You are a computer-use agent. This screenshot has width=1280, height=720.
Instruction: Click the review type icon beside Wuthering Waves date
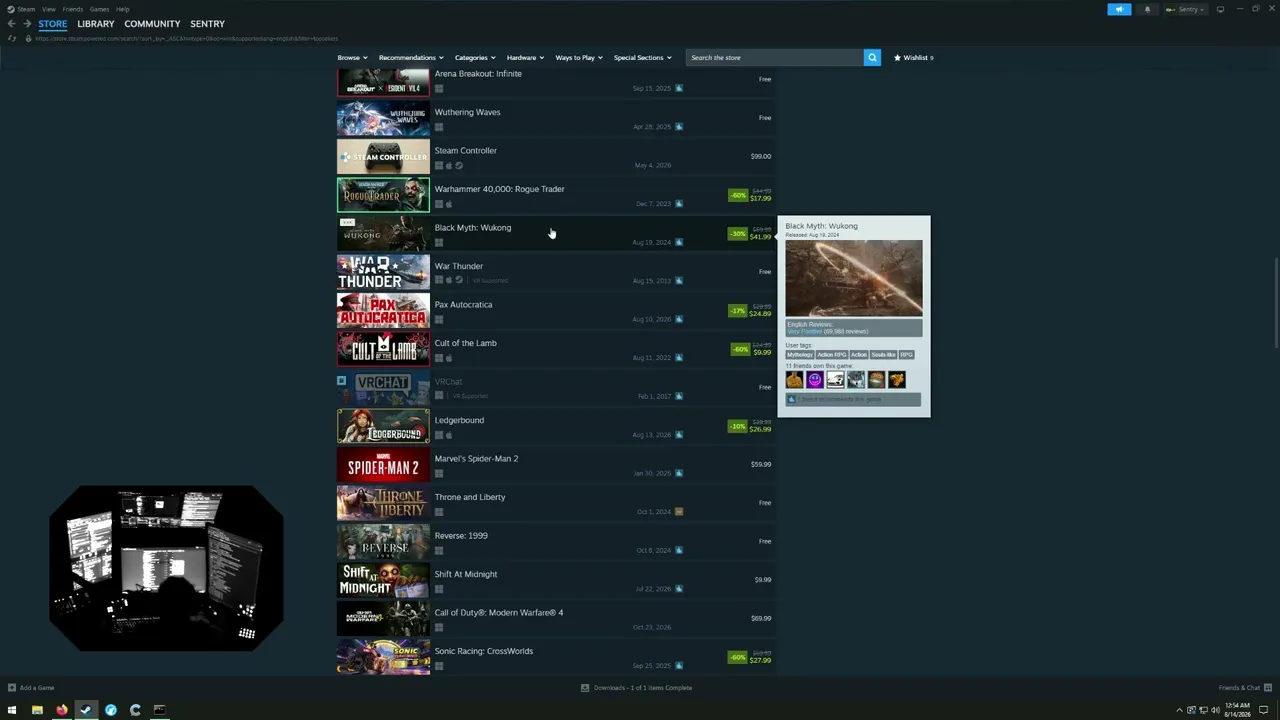pyautogui.click(x=679, y=127)
